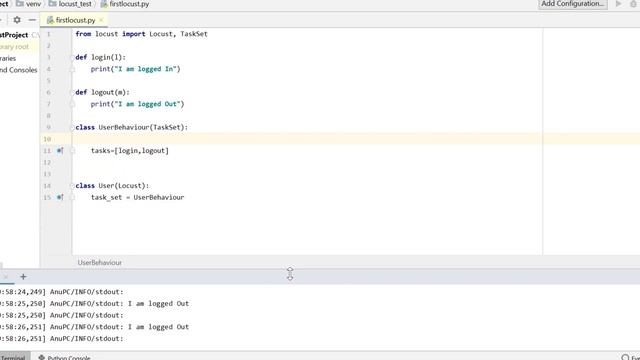Click the override marker on line 15
The image size is (640, 360).
[60, 198]
